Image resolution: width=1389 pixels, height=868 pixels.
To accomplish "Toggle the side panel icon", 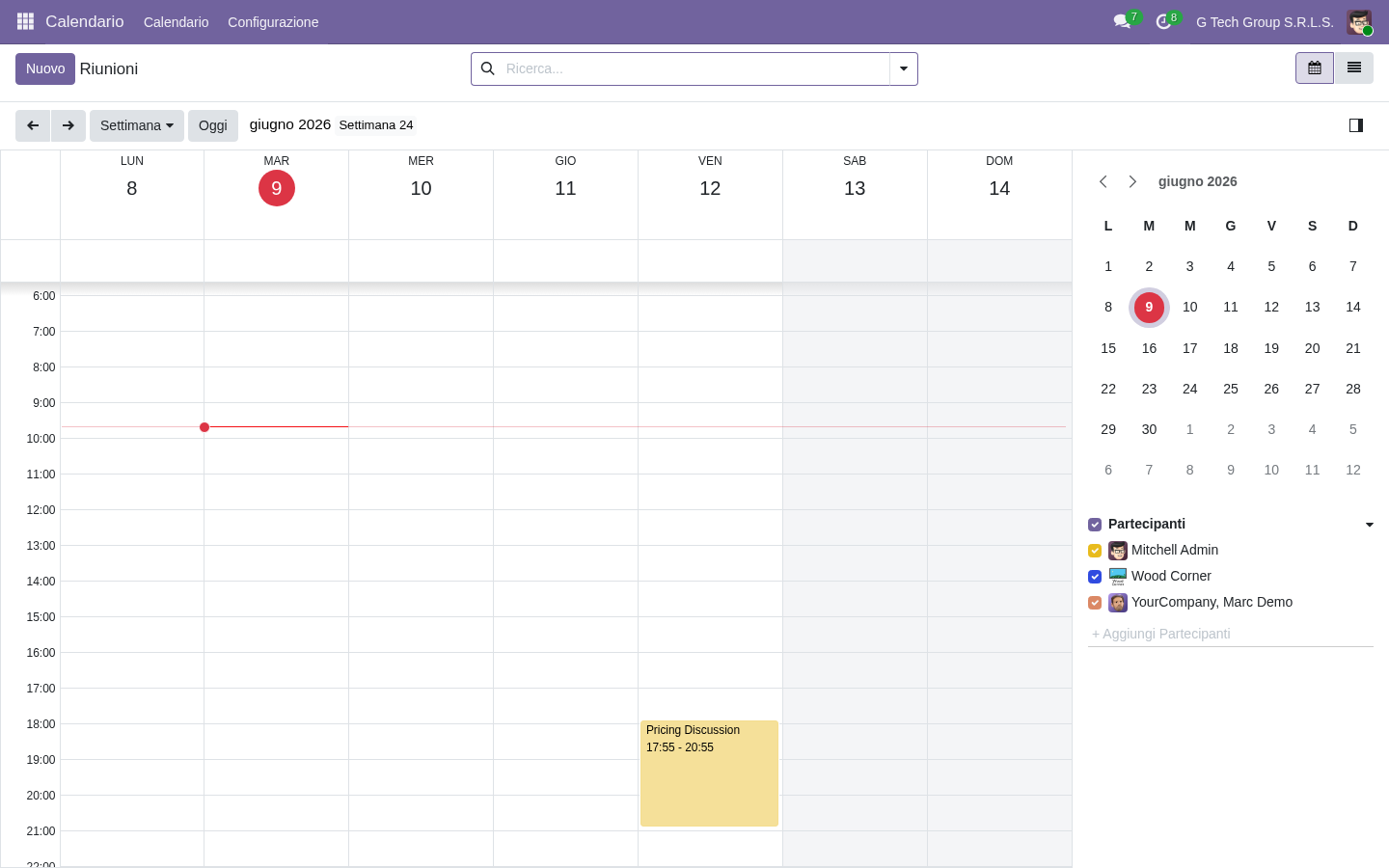I will click(1356, 125).
